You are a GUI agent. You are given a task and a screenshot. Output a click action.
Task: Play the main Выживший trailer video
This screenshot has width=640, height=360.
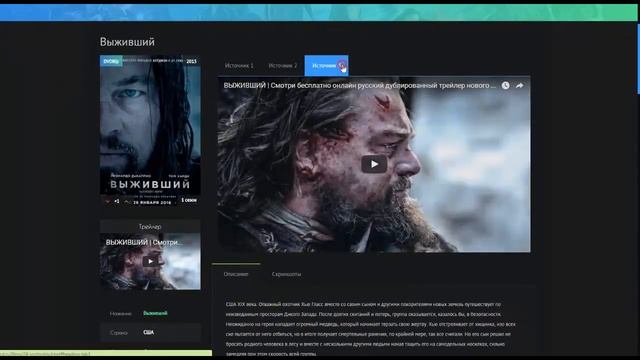click(374, 164)
